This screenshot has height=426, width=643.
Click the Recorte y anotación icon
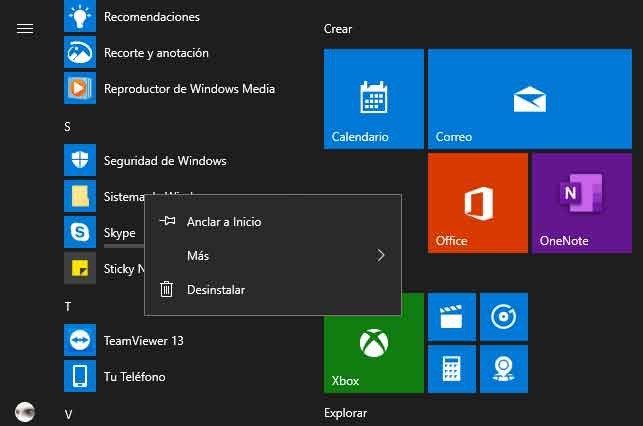[x=80, y=52]
